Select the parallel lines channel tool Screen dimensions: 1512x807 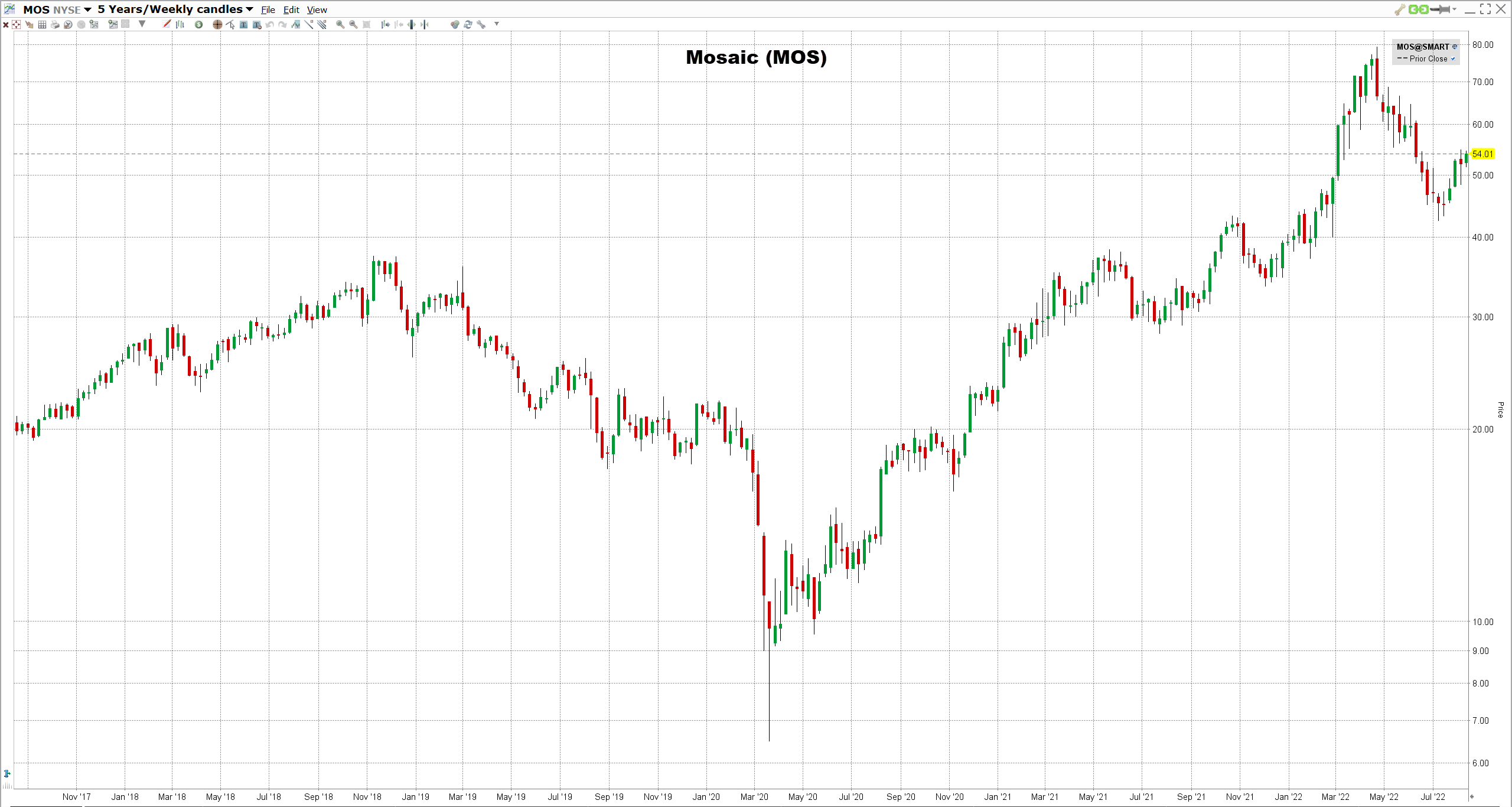pos(322,24)
